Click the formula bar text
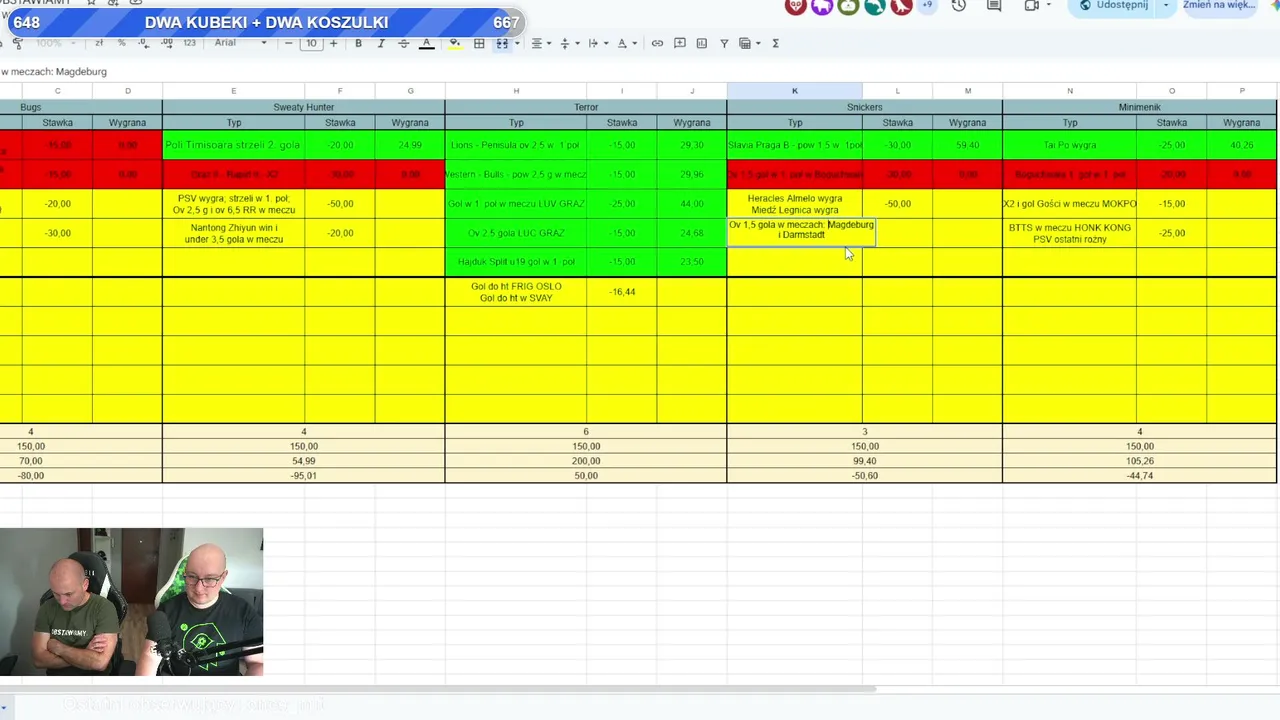The image size is (1280, 720). [x=53, y=72]
